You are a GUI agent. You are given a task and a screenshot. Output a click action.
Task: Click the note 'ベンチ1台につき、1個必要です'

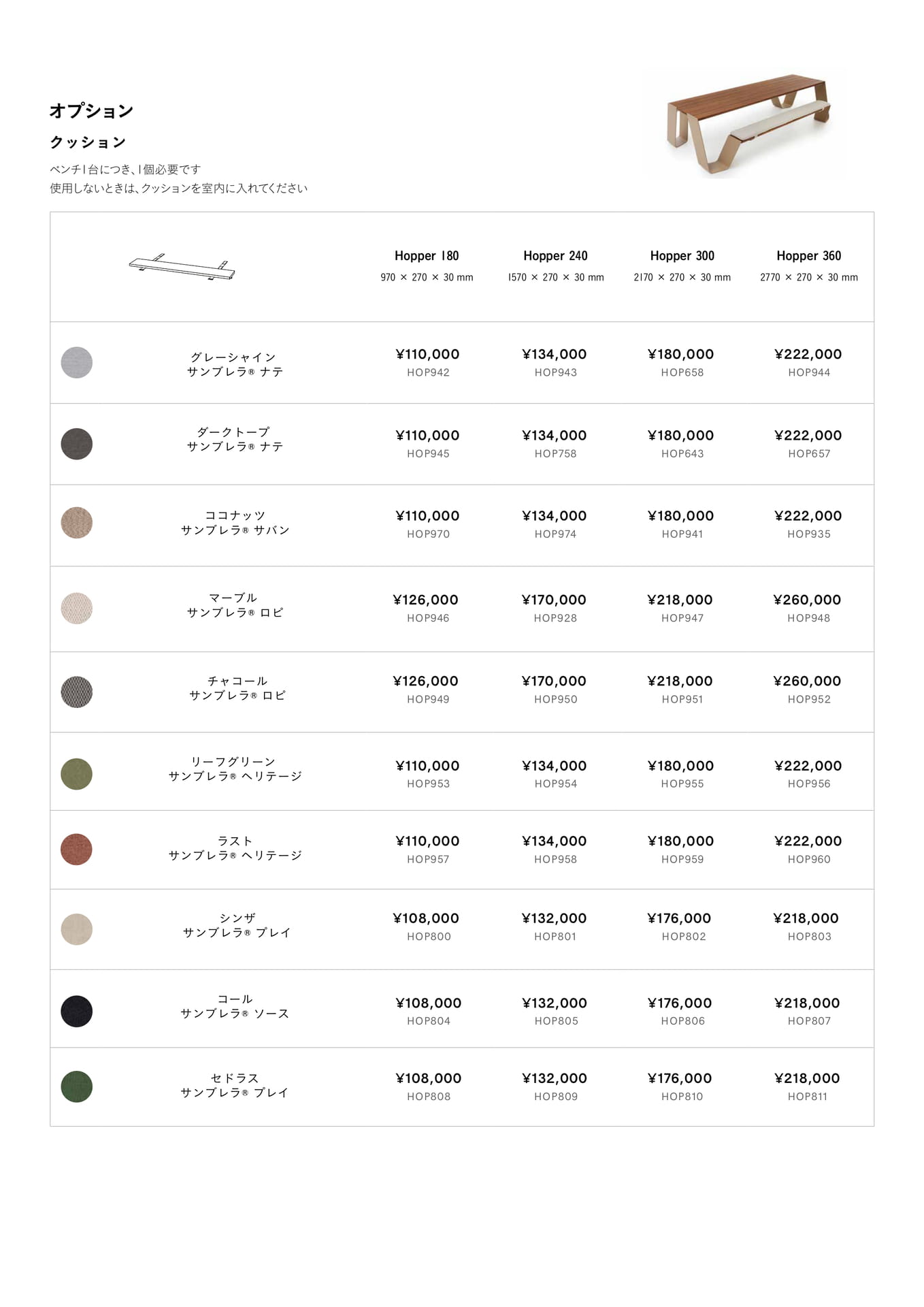coord(125,170)
